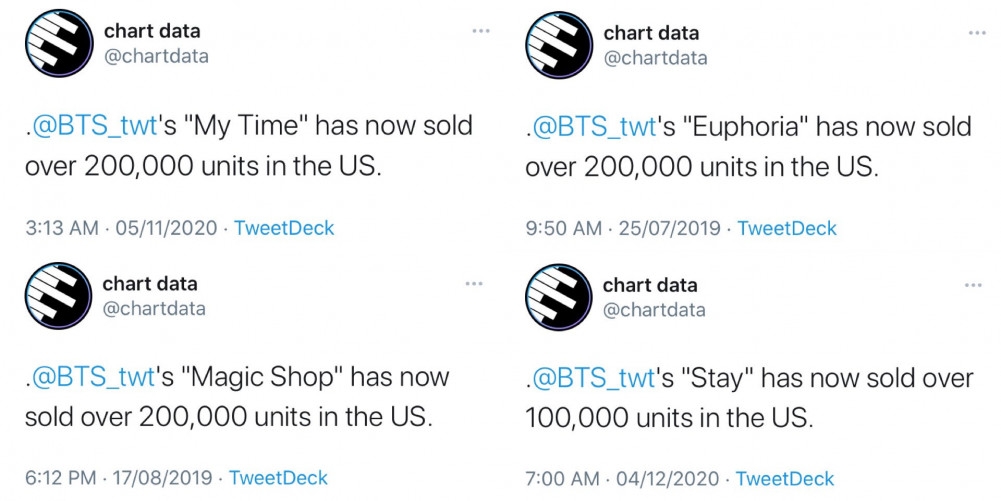Open @BTS_twt mention in Euphoria tweet
The height and width of the screenshot is (501, 1001).
(x=594, y=127)
